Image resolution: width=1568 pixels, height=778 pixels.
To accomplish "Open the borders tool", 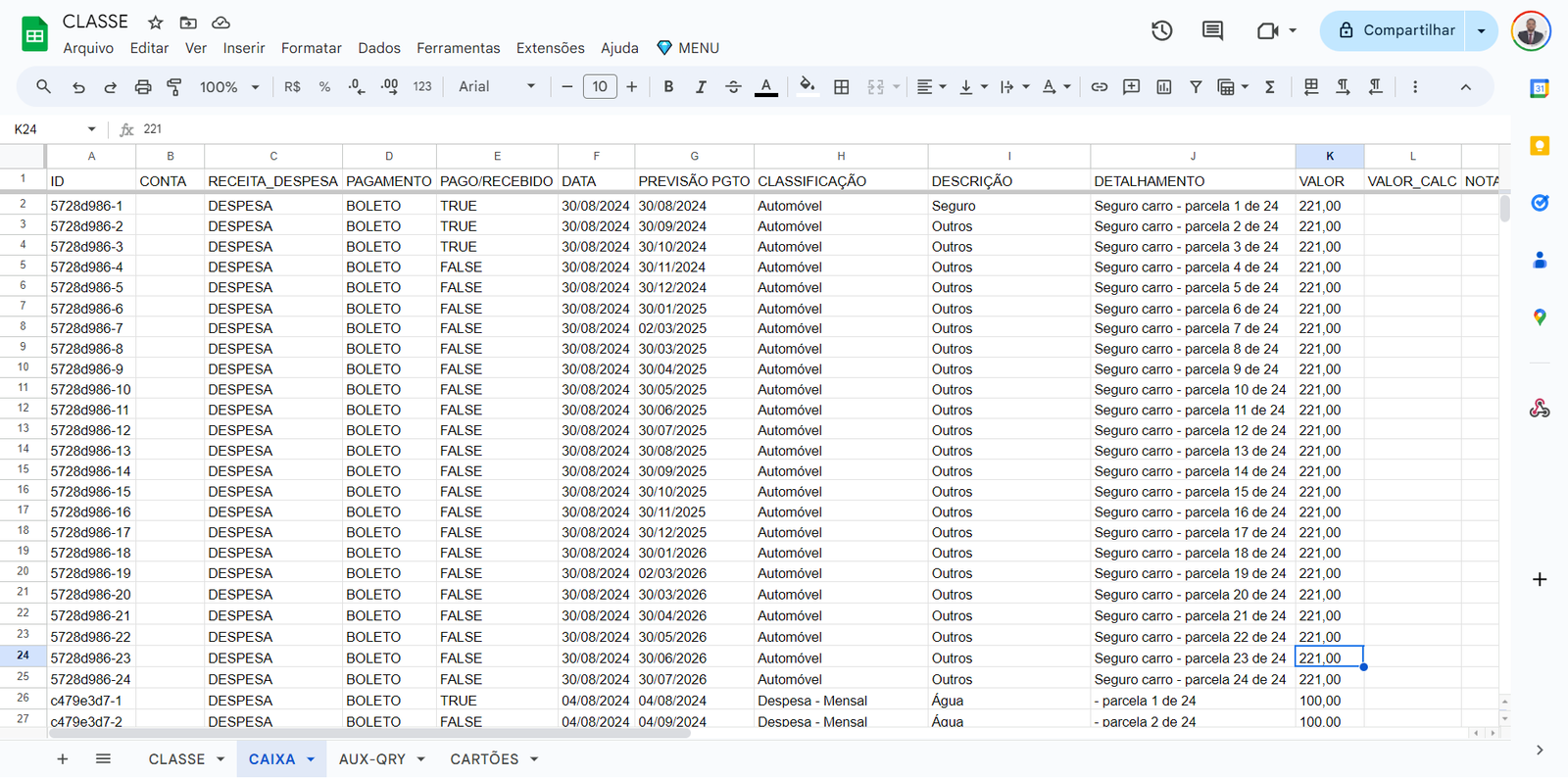I will point(841,87).
